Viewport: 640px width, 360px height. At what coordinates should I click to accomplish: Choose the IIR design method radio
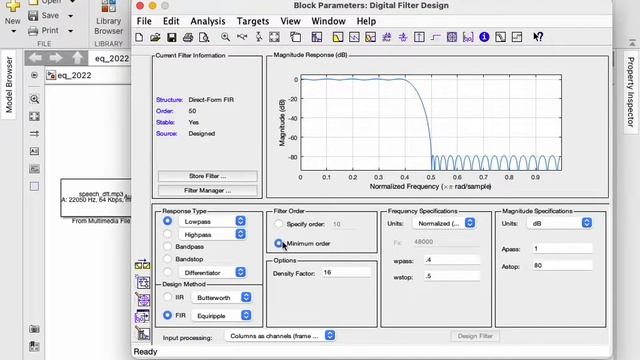(x=167, y=297)
